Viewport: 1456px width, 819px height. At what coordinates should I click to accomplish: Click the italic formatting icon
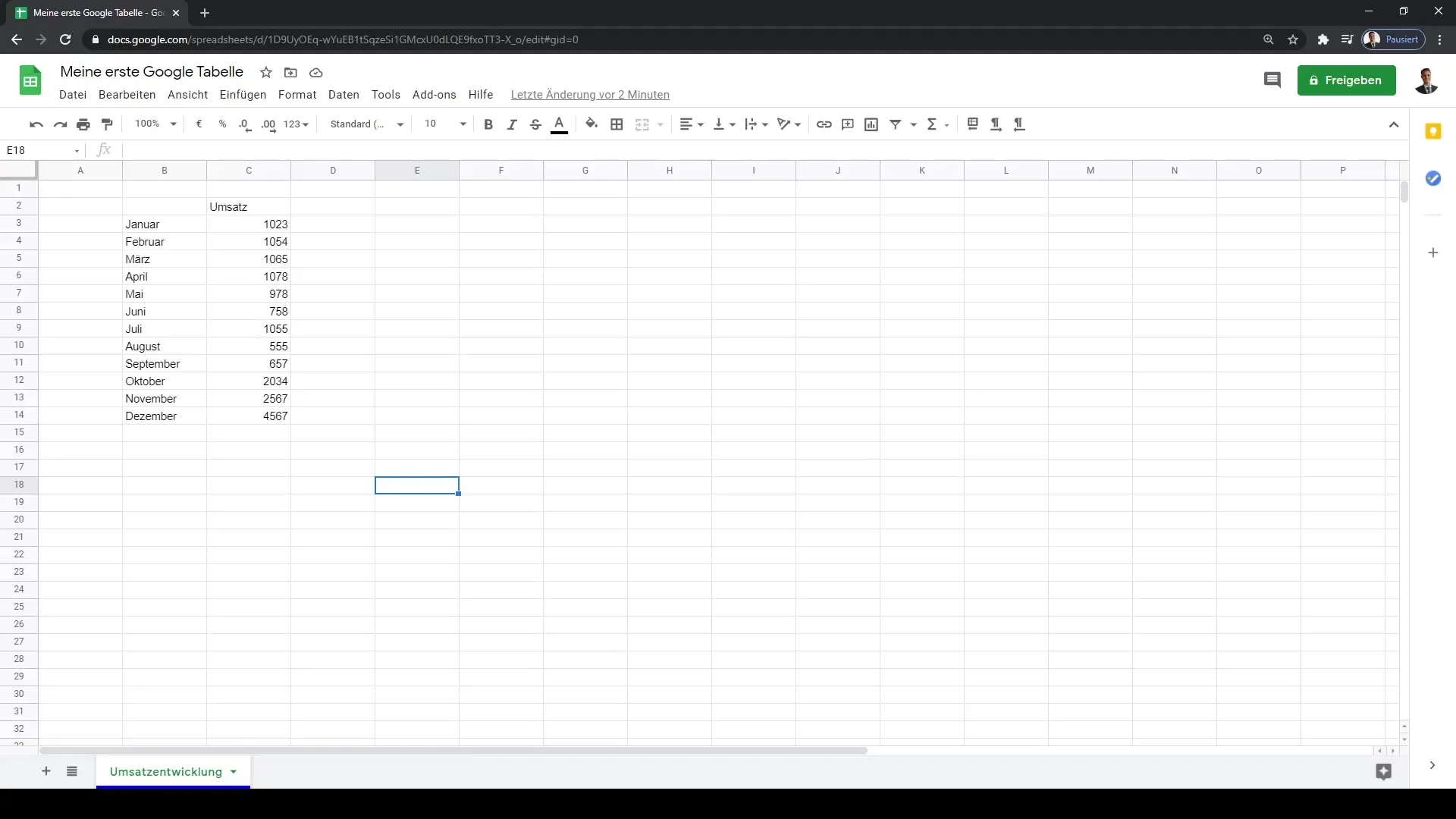tap(512, 124)
